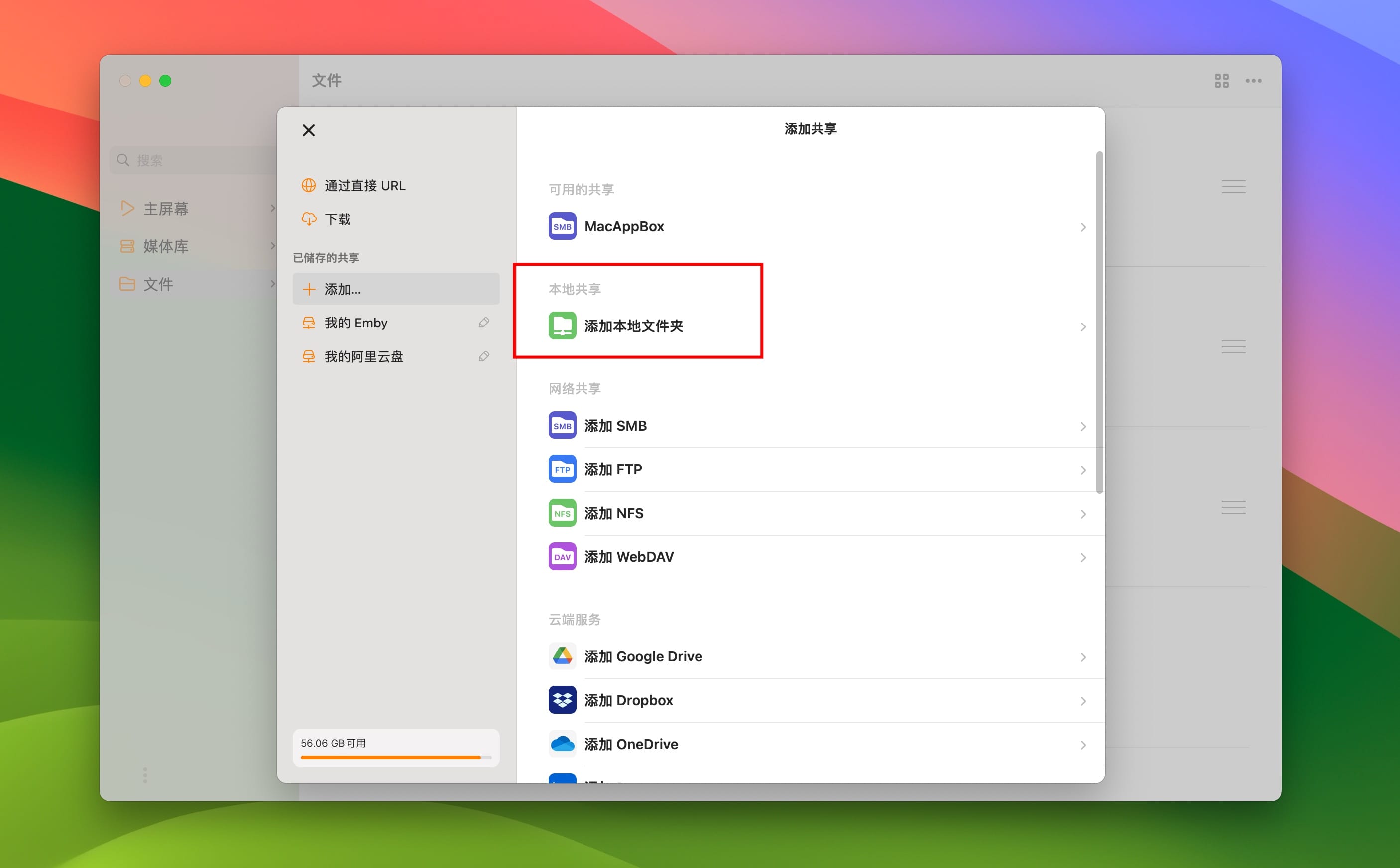Click the 可用的共享 section header
Viewport: 1400px width, 868px height.
tap(581, 190)
